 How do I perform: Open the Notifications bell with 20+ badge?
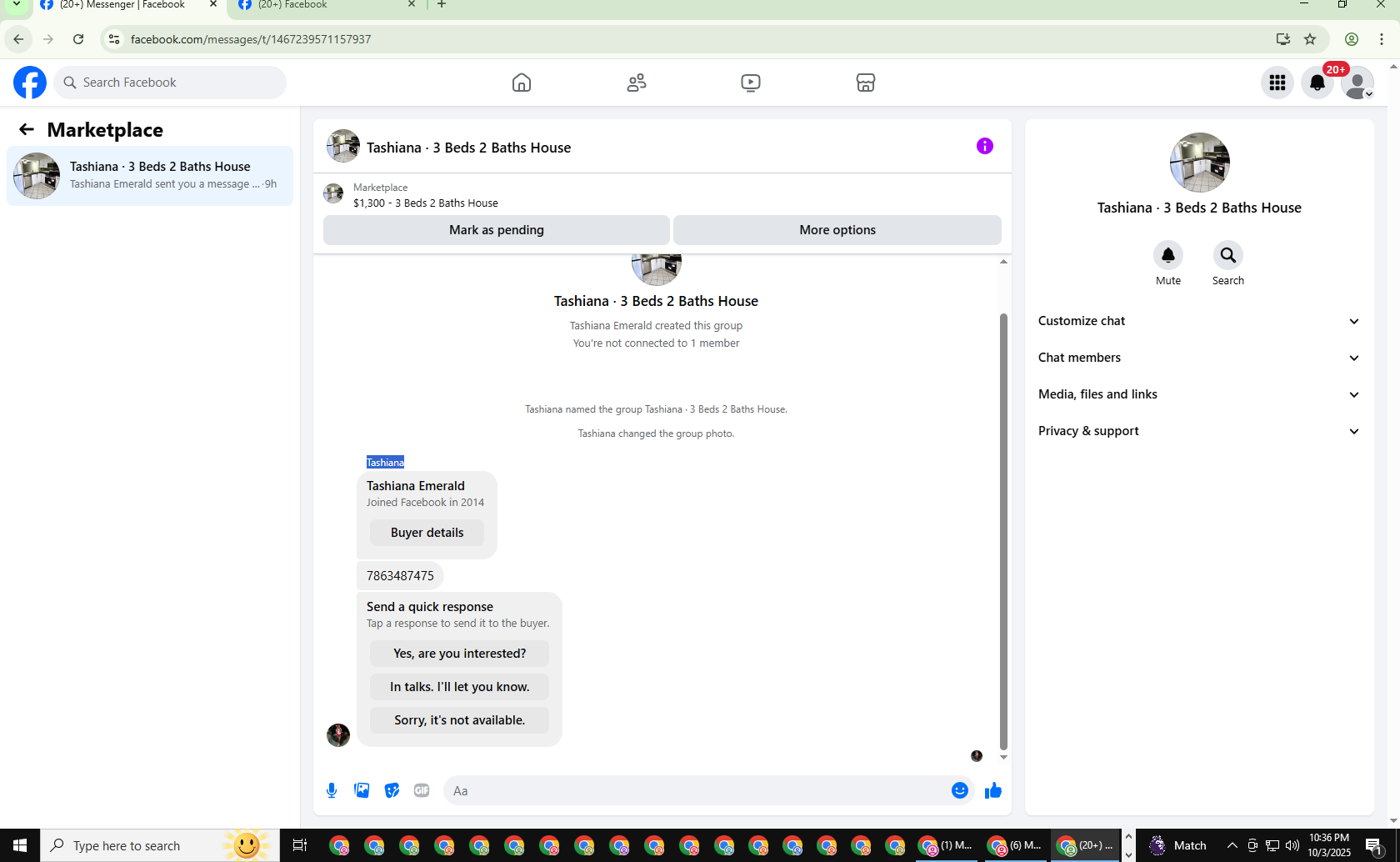tap(1317, 83)
